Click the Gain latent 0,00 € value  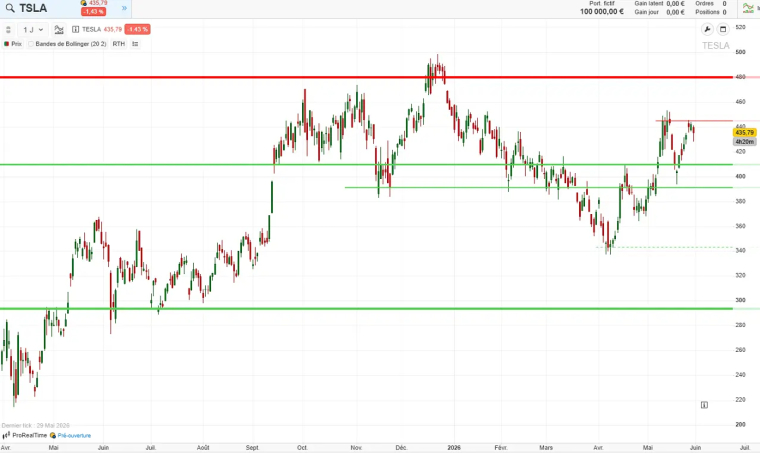(x=675, y=3)
